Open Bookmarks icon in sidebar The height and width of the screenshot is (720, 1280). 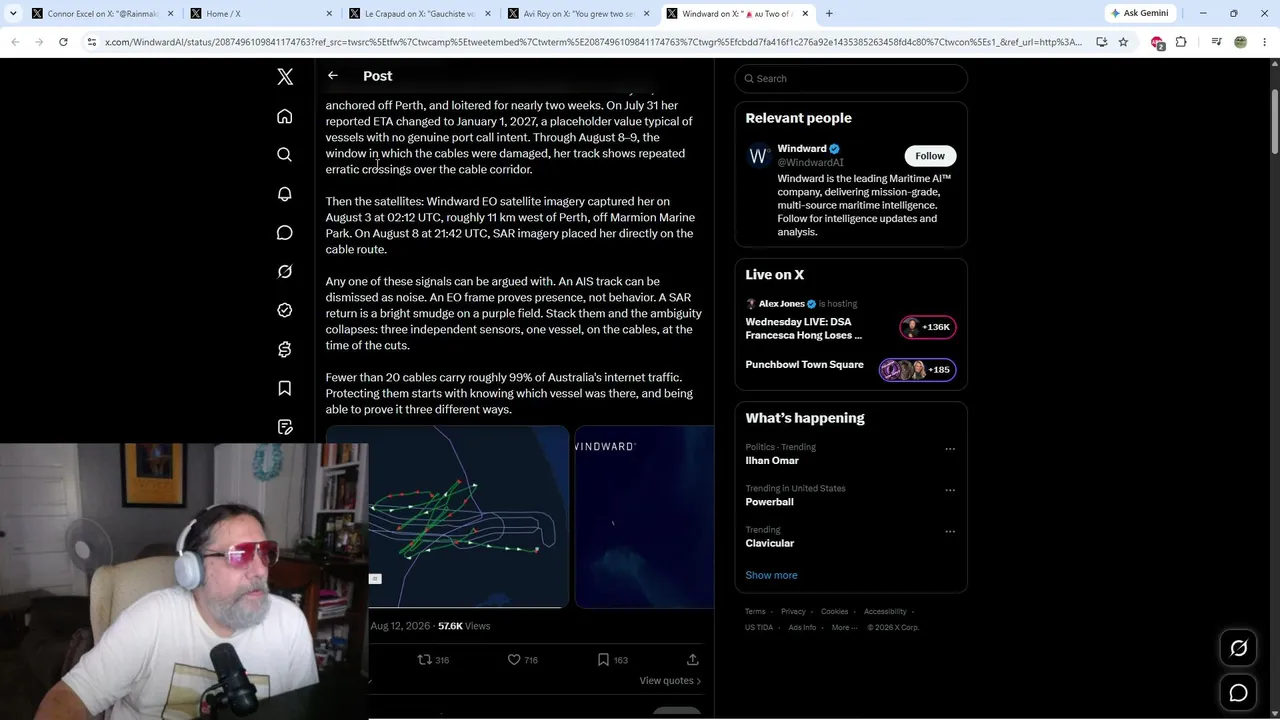point(285,388)
